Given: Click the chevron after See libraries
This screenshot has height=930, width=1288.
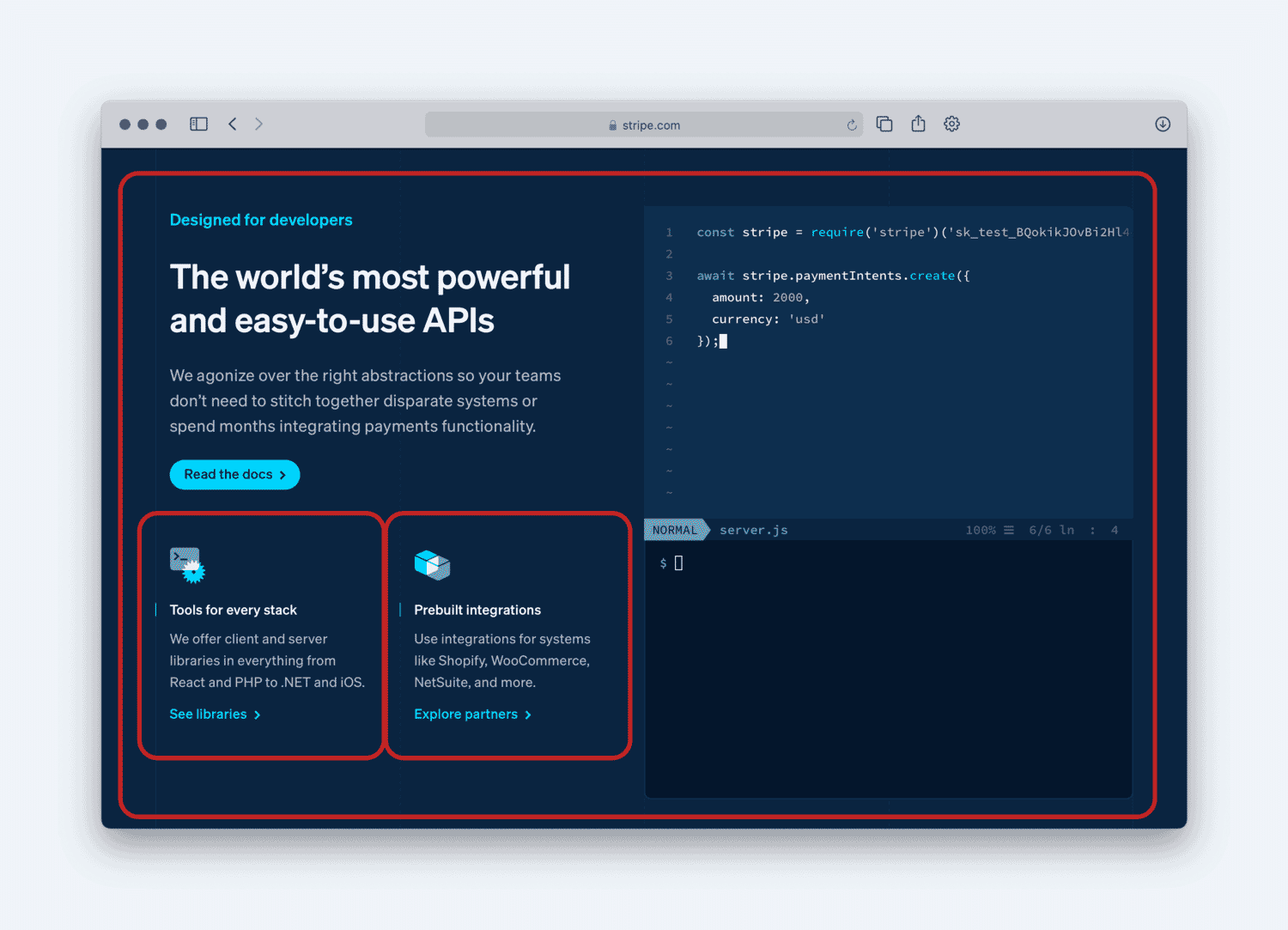Looking at the screenshot, I should point(257,715).
